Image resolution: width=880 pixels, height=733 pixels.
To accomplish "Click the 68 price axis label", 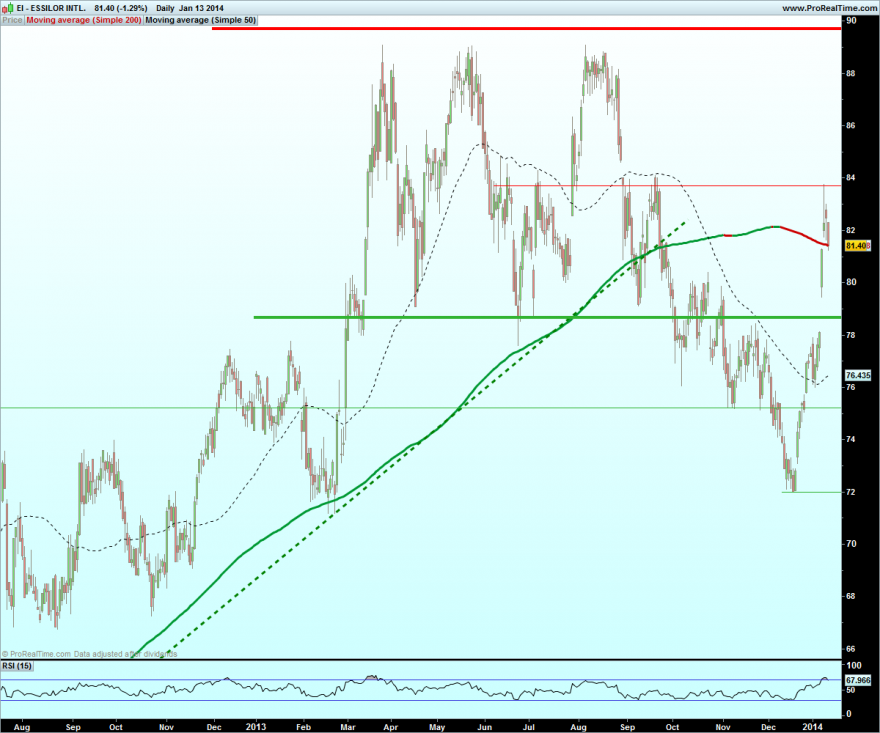I will 851,596.
